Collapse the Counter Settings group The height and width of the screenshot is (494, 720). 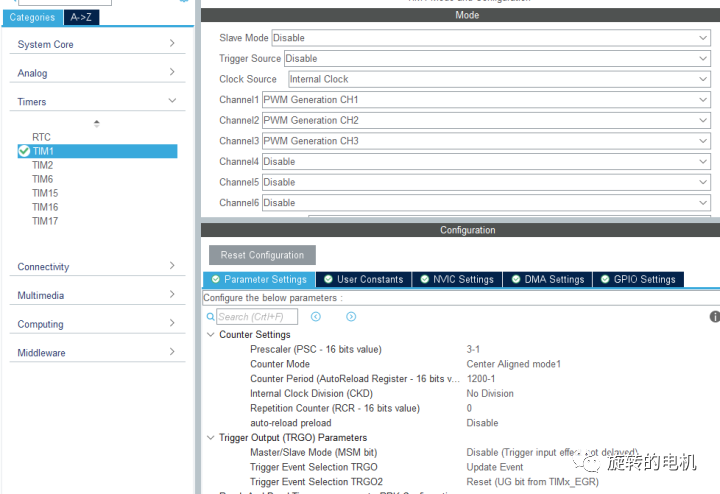(211, 335)
